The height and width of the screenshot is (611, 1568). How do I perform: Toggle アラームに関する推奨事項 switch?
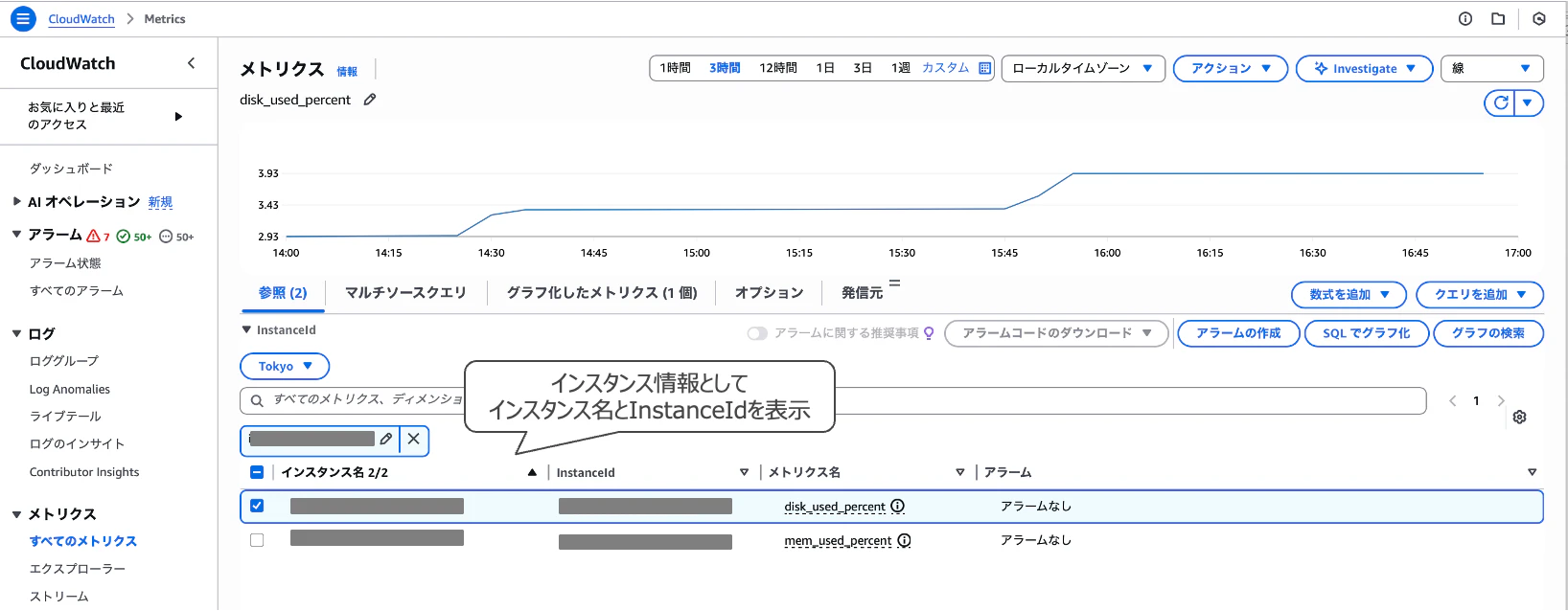point(757,333)
